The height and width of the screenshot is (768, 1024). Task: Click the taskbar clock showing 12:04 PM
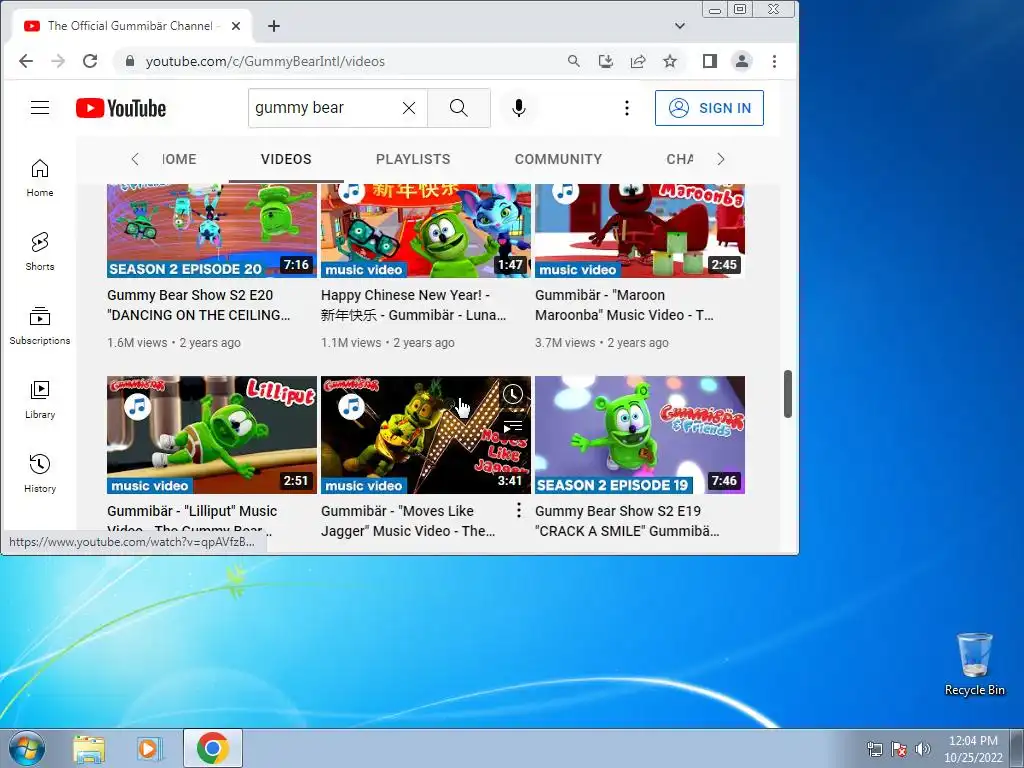973,748
